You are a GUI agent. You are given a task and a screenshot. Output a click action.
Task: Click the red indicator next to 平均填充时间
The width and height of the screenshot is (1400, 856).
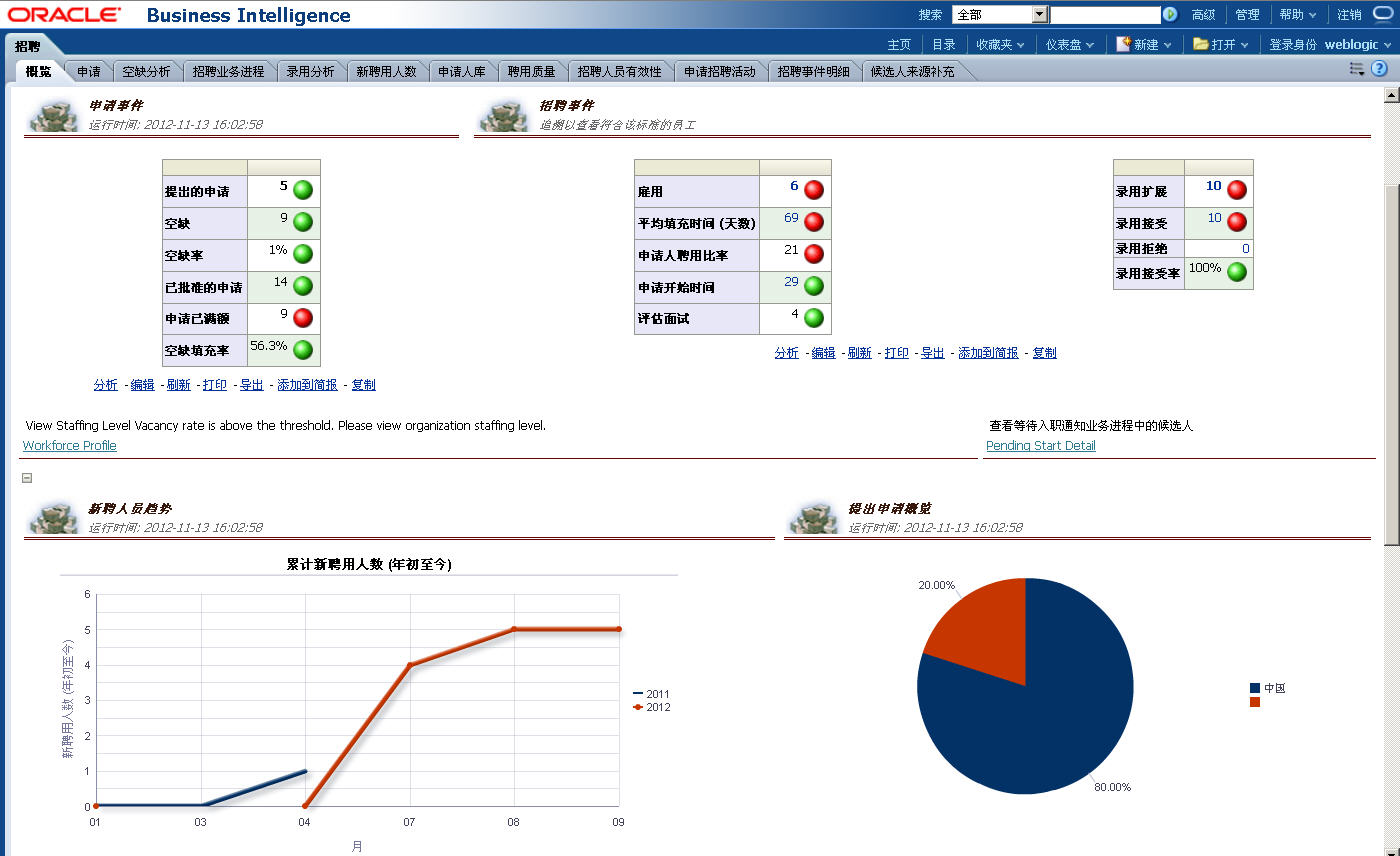point(814,222)
